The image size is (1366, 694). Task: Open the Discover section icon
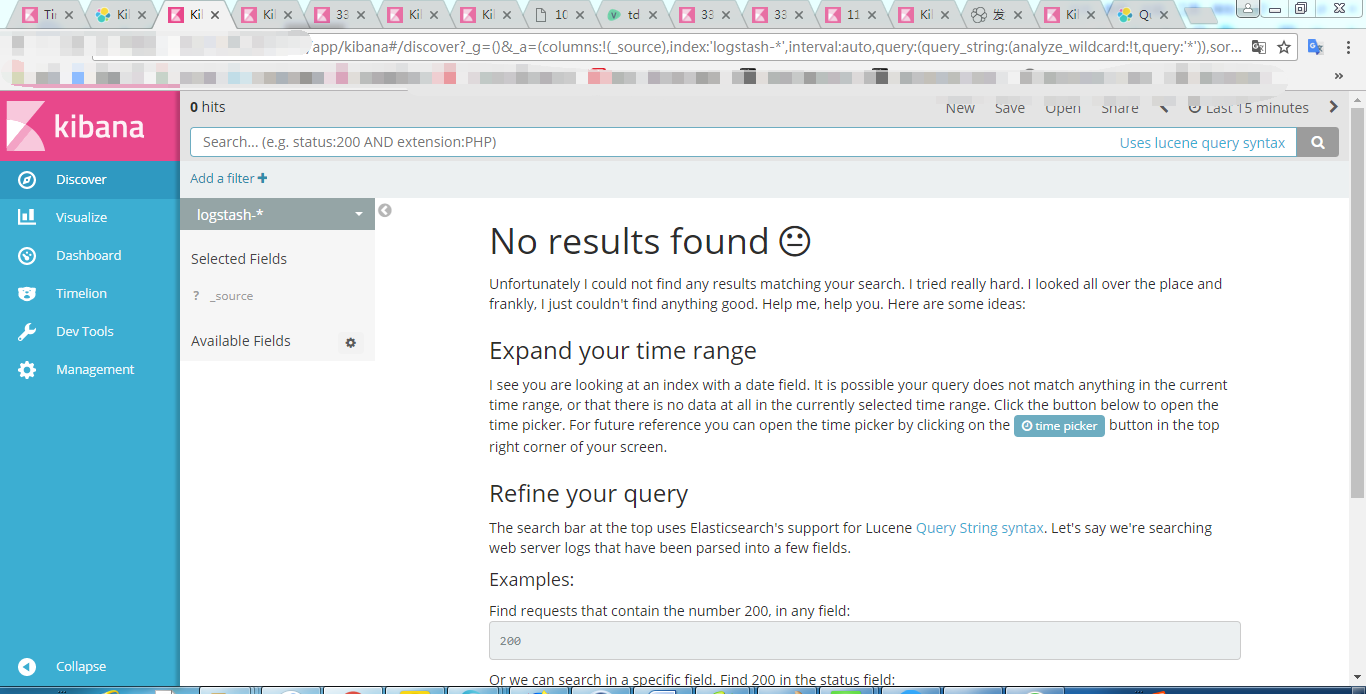coord(27,180)
